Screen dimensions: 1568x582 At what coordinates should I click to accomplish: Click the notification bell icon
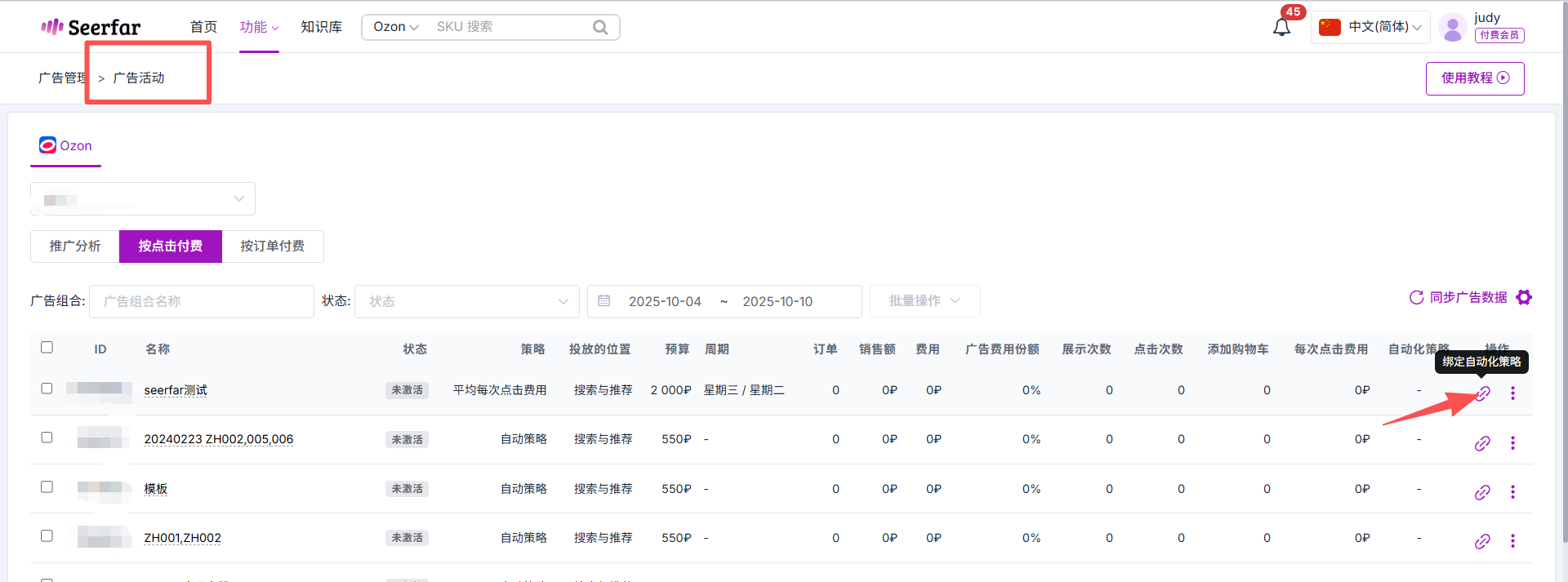pos(1281,28)
